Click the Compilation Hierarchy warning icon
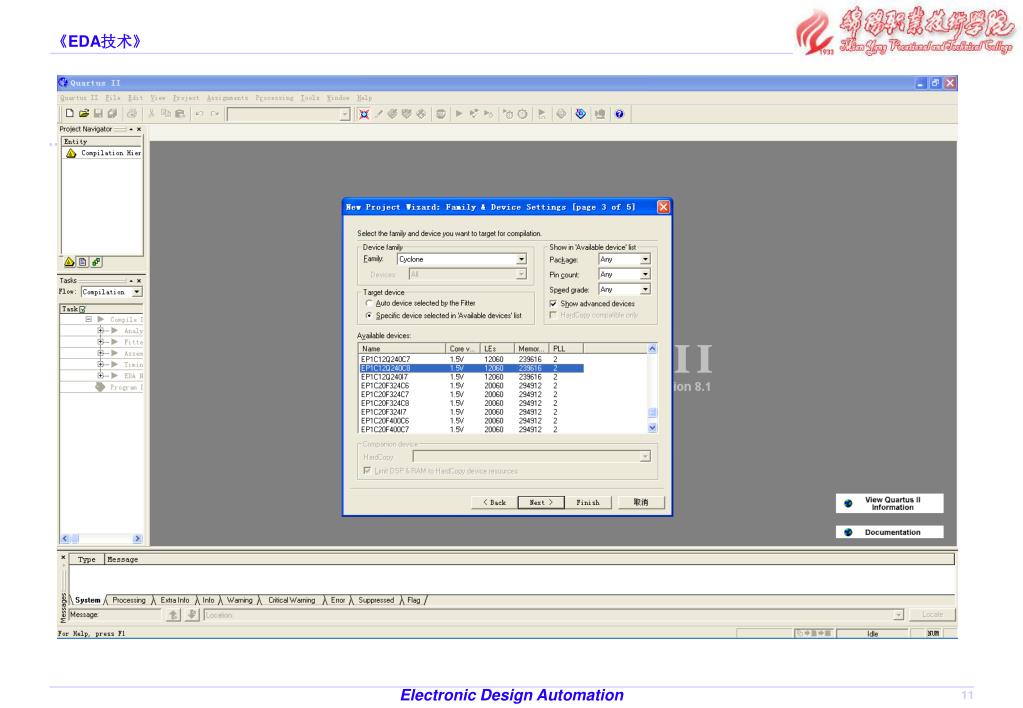 click(71, 153)
